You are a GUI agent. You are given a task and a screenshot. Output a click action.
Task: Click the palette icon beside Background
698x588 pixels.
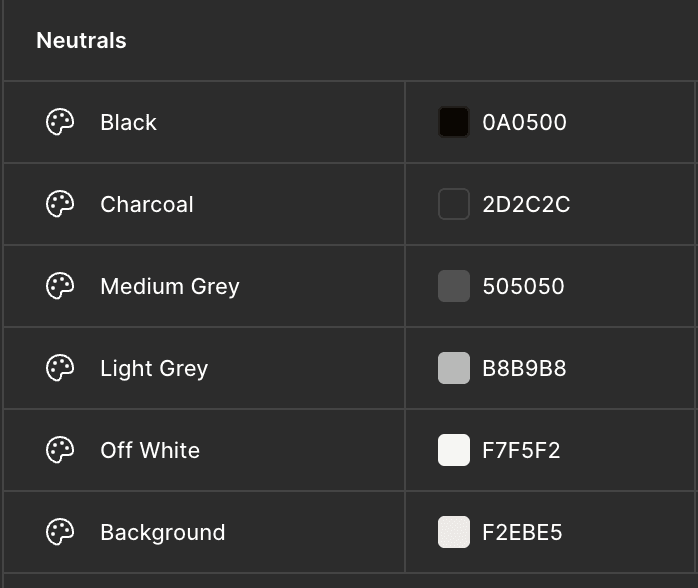tap(60, 531)
